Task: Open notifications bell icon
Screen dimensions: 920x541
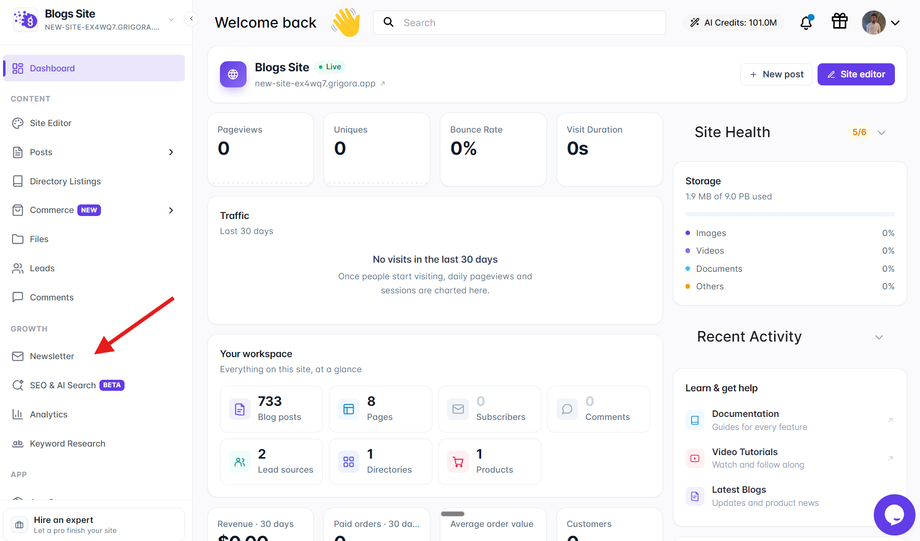Action: coord(806,22)
